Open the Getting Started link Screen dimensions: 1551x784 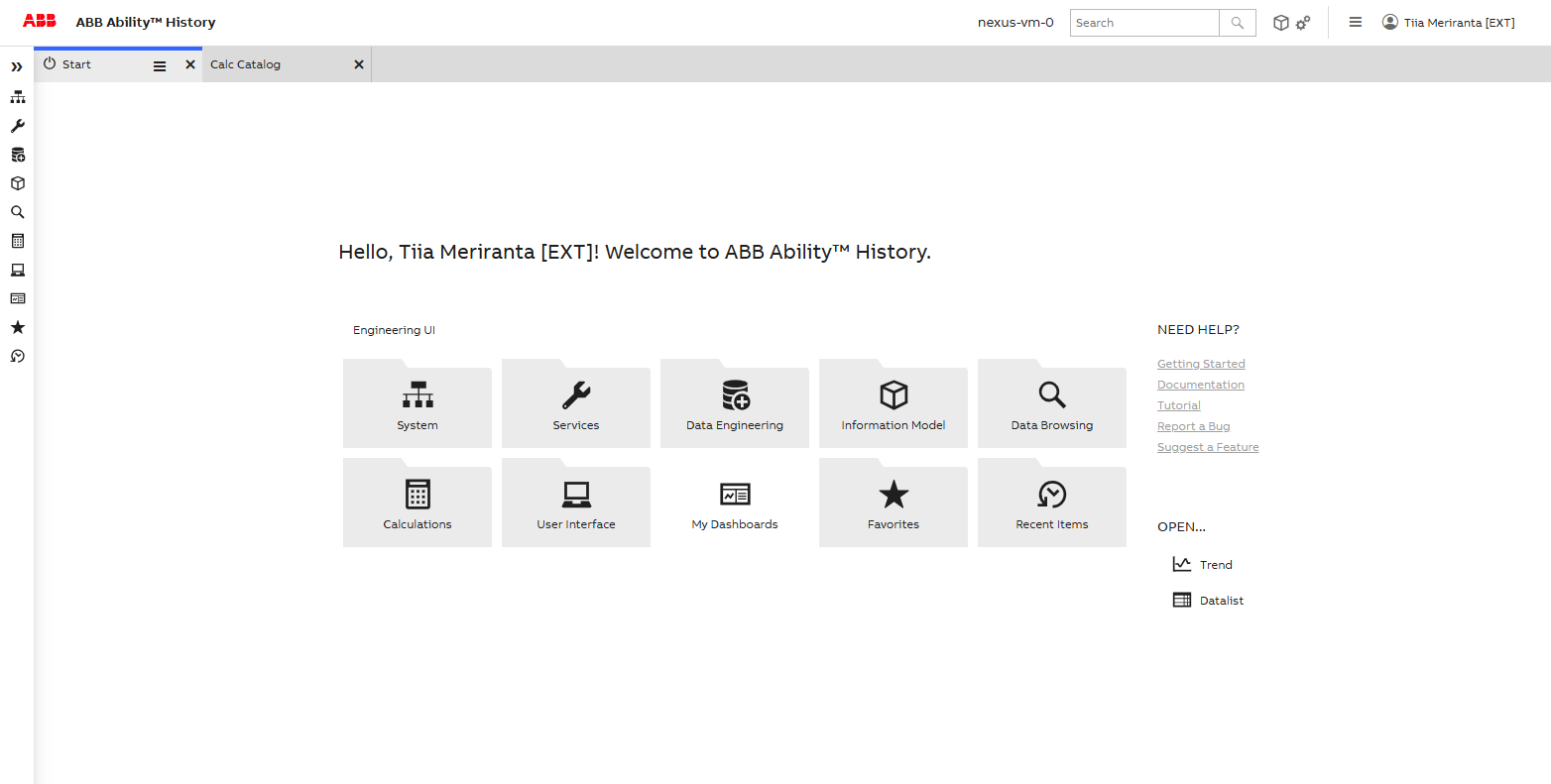pos(1201,364)
